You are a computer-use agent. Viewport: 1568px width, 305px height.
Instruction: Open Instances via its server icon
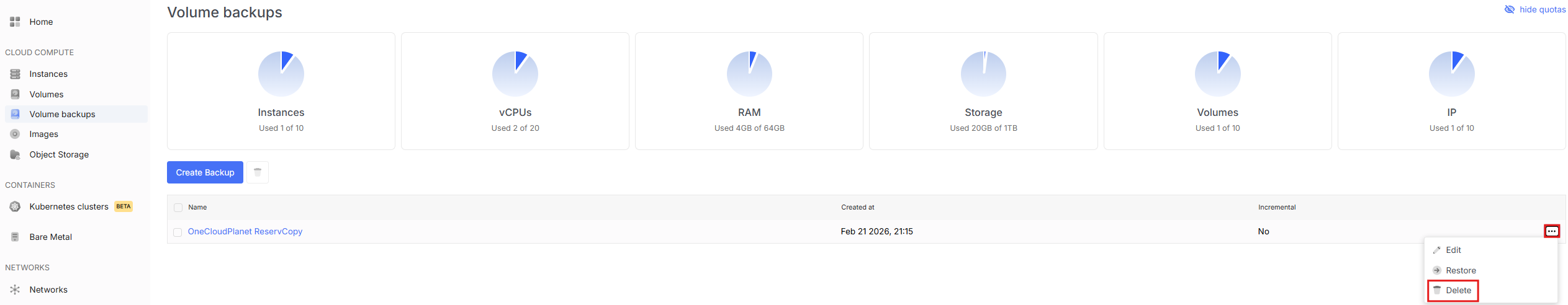pos(15,74)
